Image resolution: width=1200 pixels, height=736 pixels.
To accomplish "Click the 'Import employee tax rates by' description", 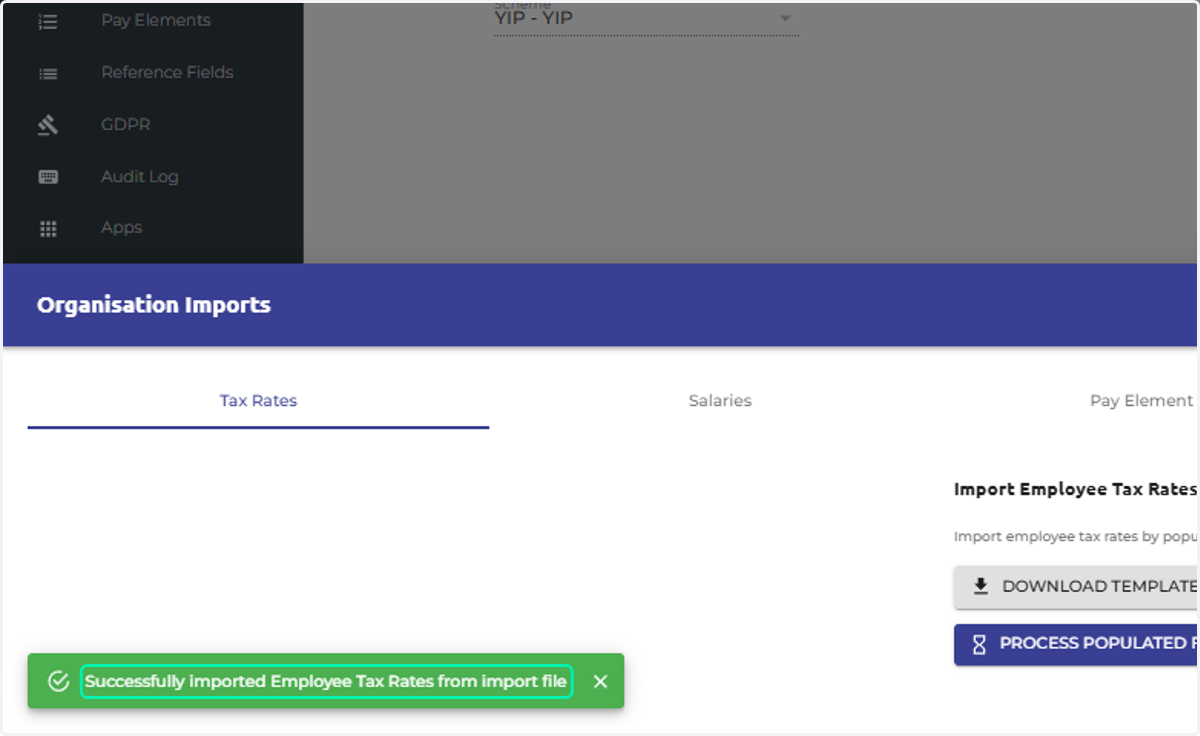I will pyautogui.click(x=1075, y=537).
